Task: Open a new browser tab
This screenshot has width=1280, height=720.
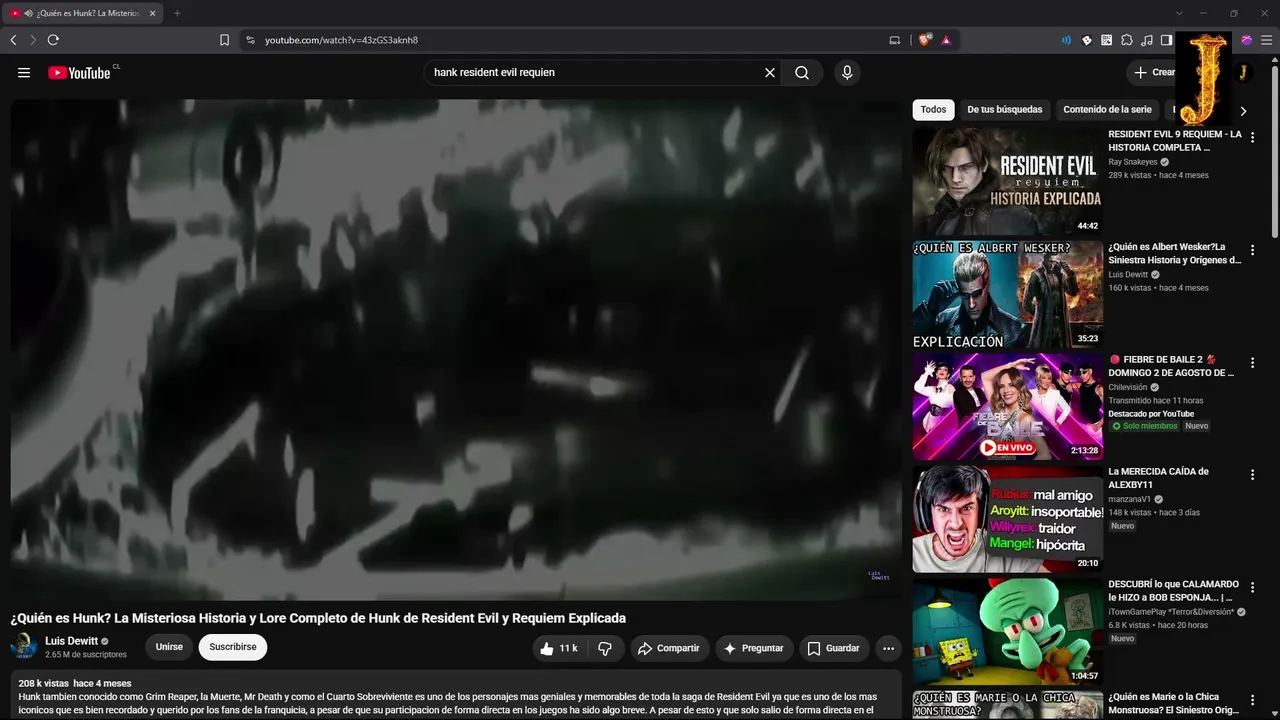Action: [x=177, y=13]
